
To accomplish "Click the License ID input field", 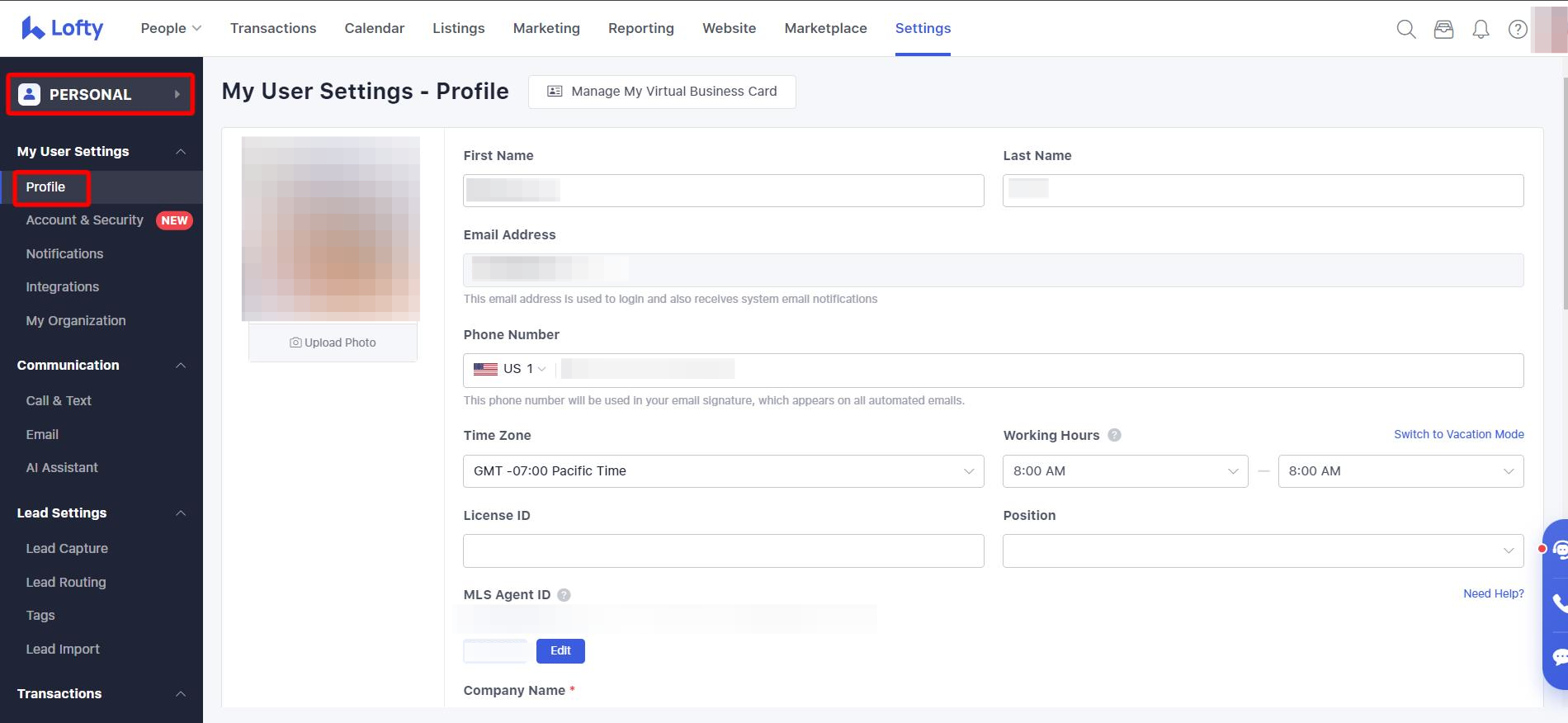I will (723, 551).
